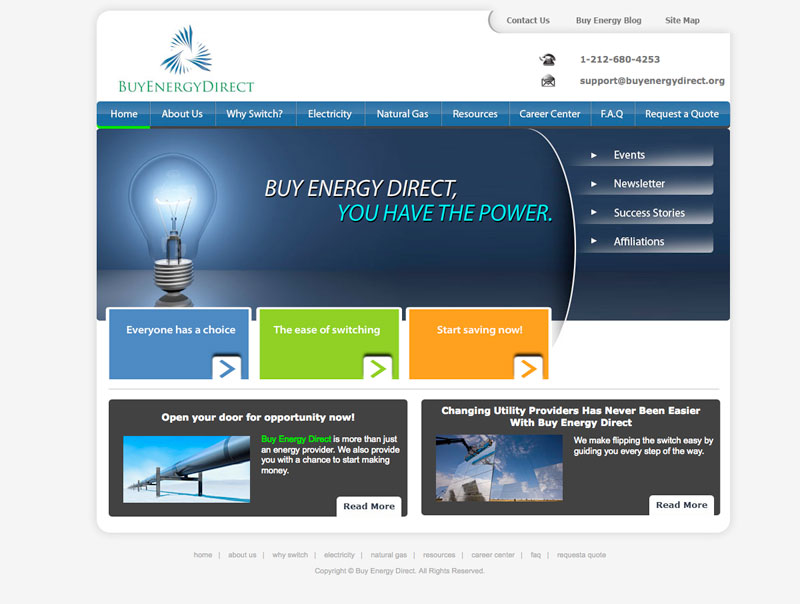Click the envelope email icon

click(548, 81)
